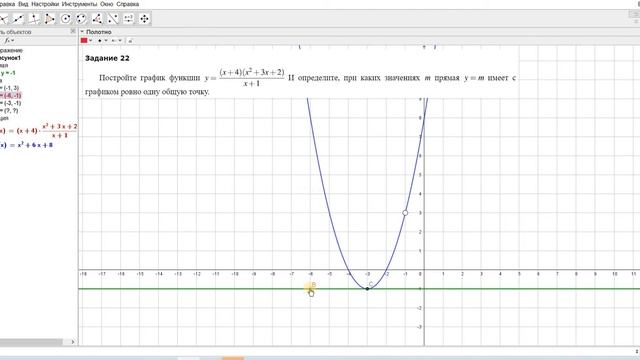The width and height of the screenshot is (640, 360).
Task: Click the Рисунок1 image entry
Action: (x=10, y=58)
